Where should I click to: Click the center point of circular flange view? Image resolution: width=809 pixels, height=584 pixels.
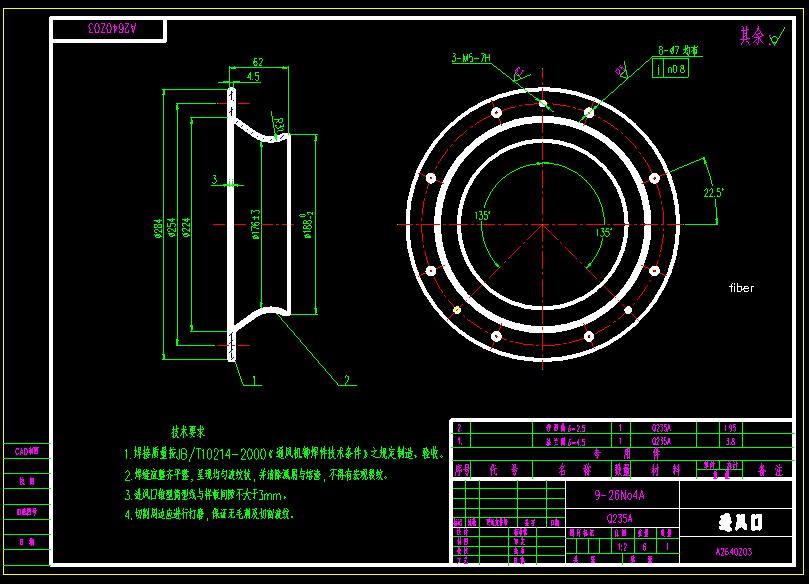[541, 225]
